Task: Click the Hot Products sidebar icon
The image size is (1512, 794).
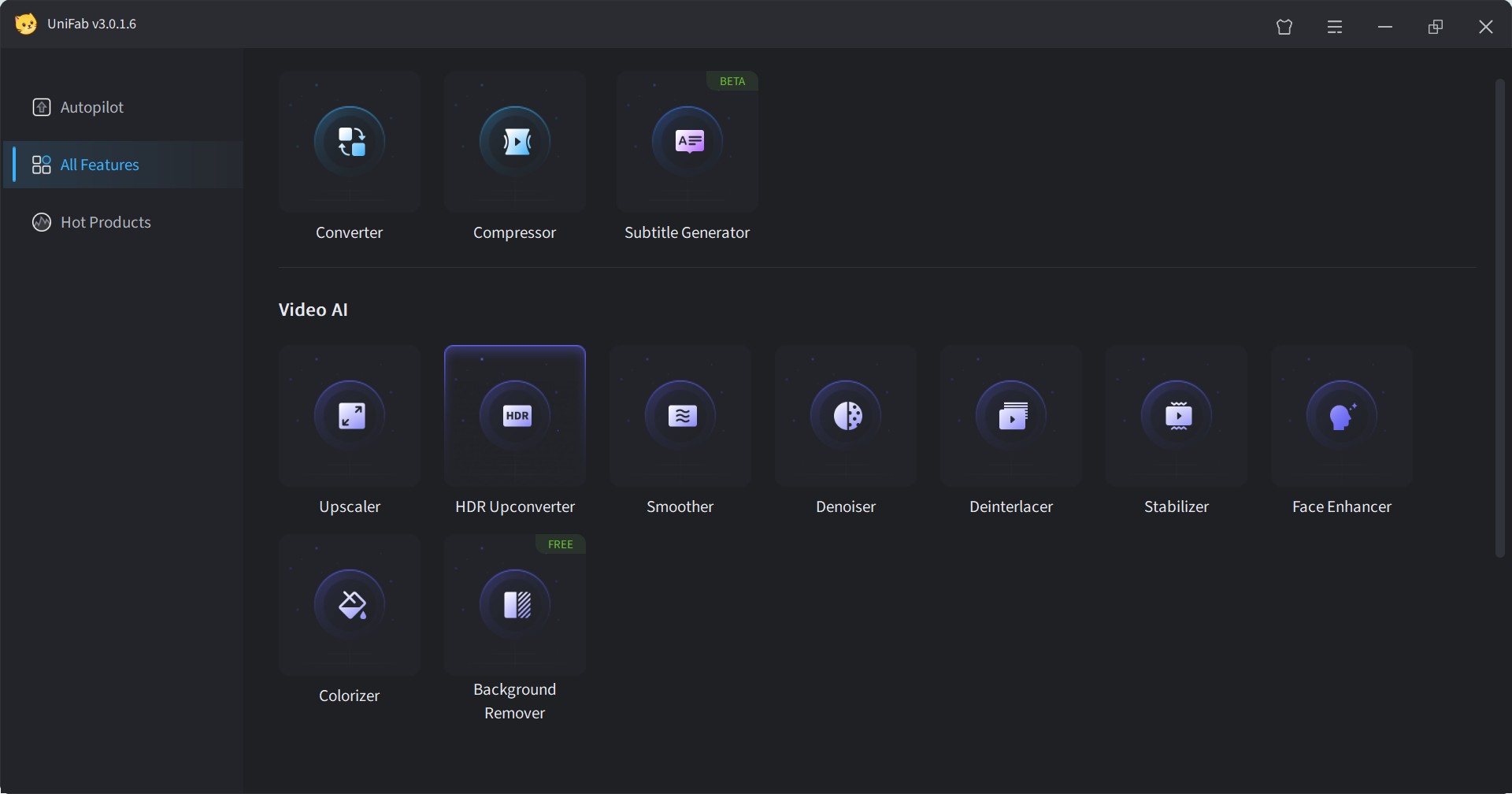Action: point(42,222)
